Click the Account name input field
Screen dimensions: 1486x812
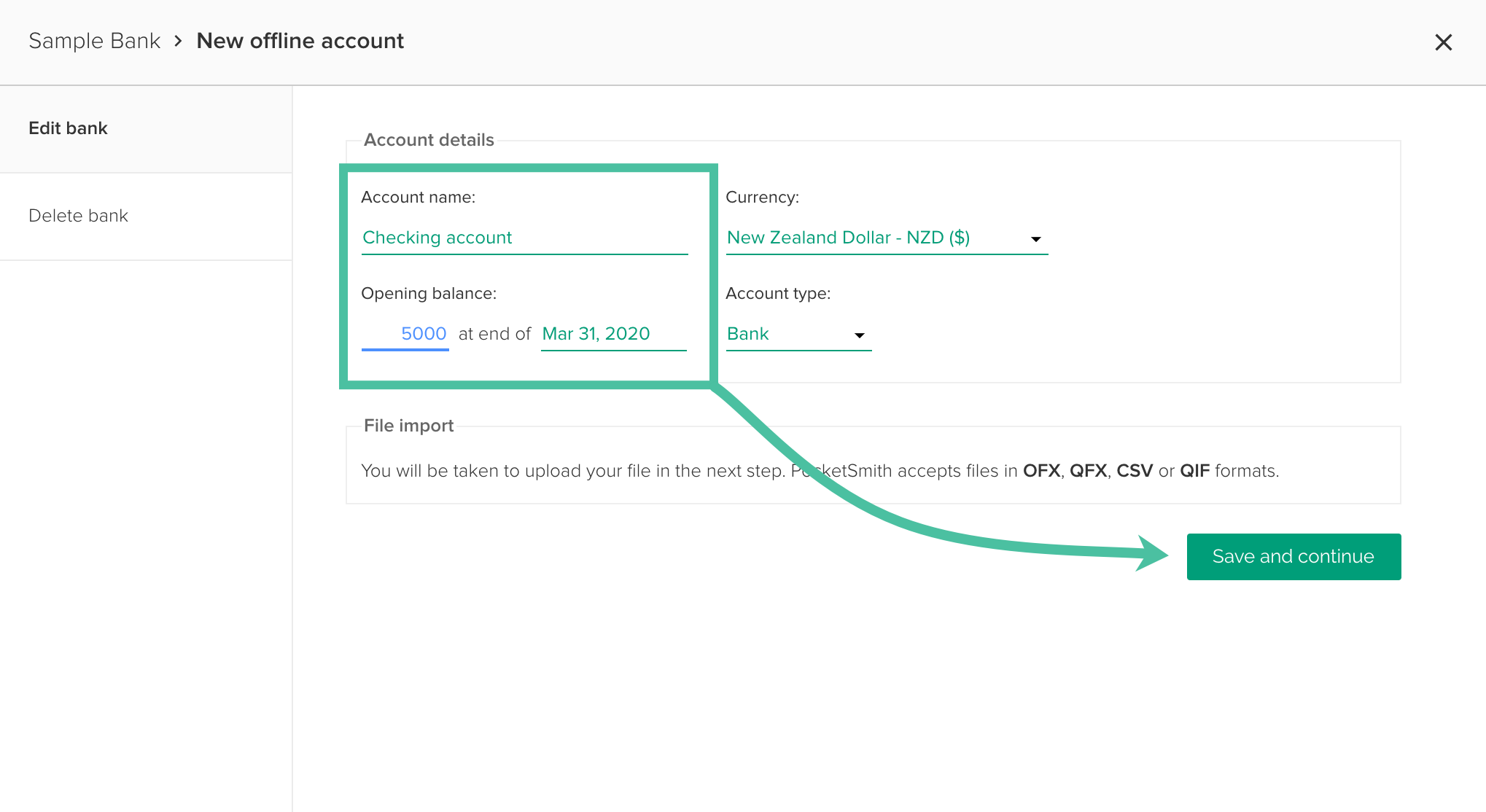[x=524, y=238]
